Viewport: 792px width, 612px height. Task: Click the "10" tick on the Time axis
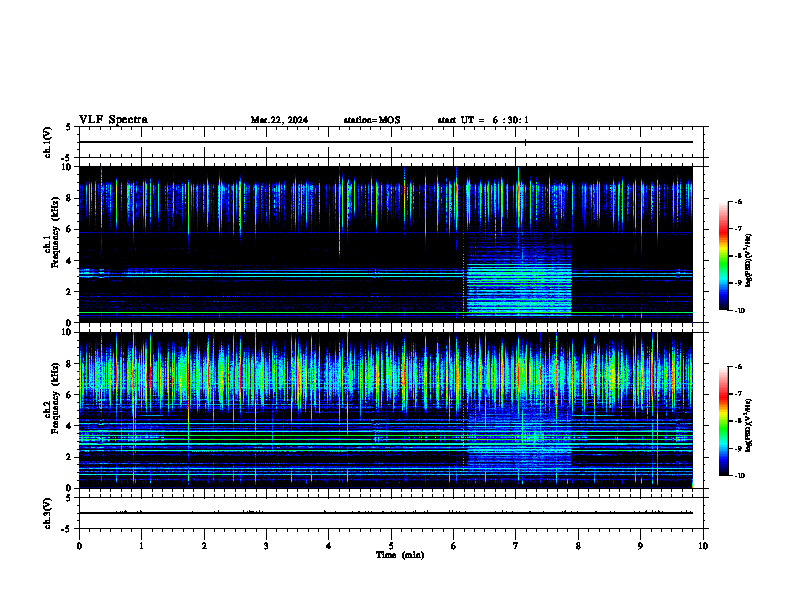pos(703,546)
